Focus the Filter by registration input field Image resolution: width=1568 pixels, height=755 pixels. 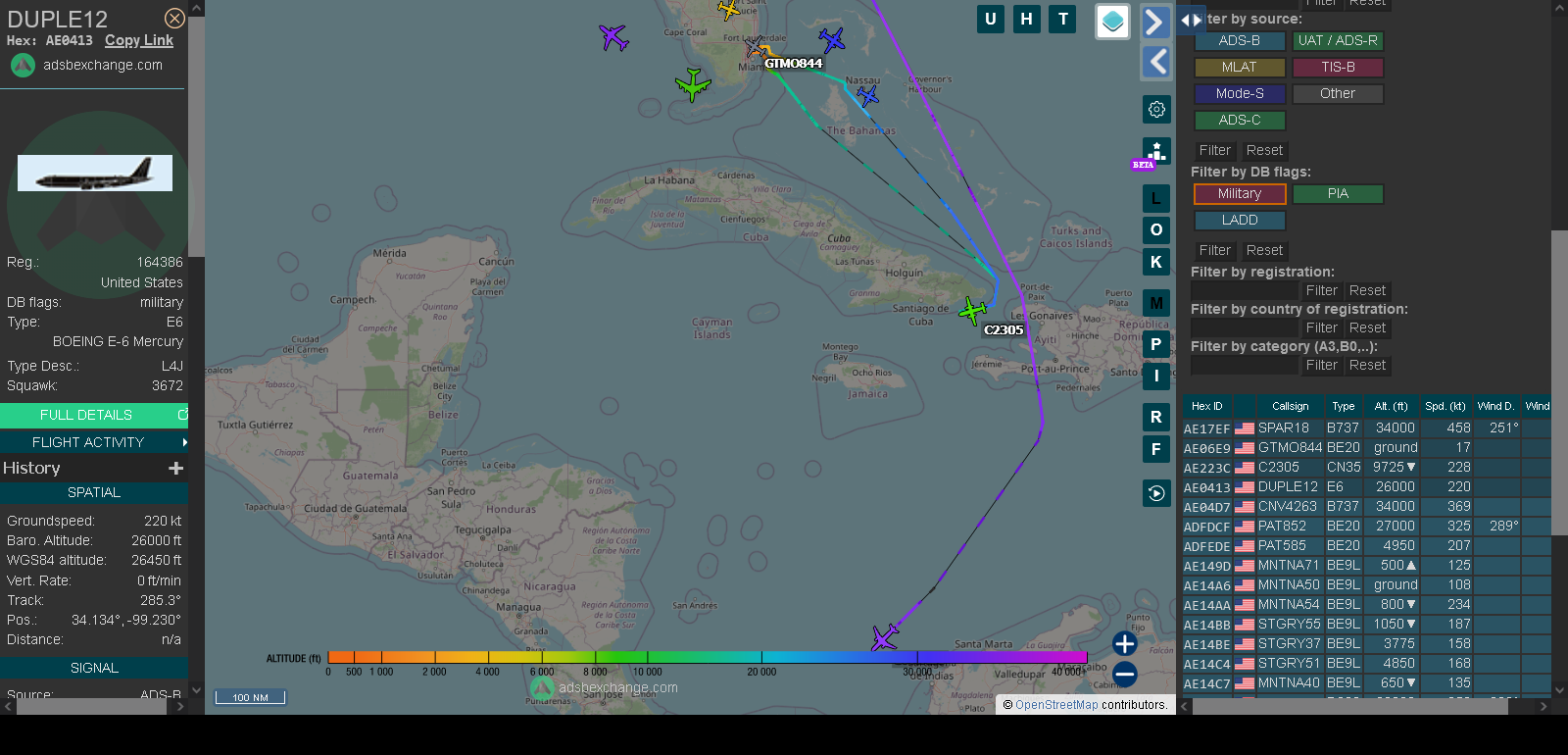point(1245,291)
